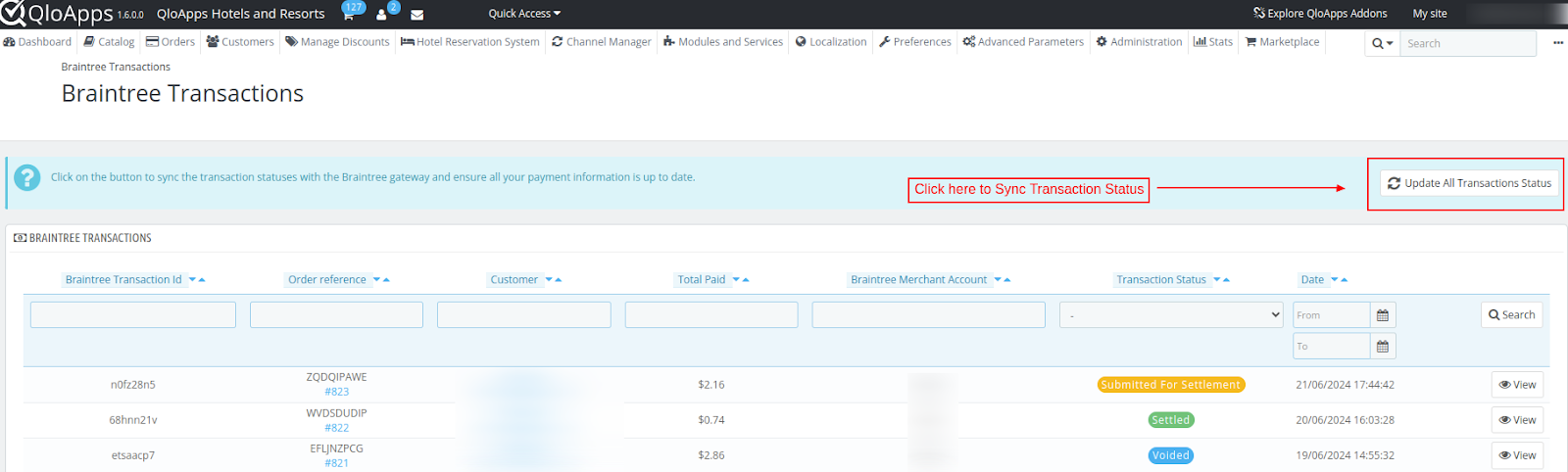Open the Channel Manager menu

point(601,42)
